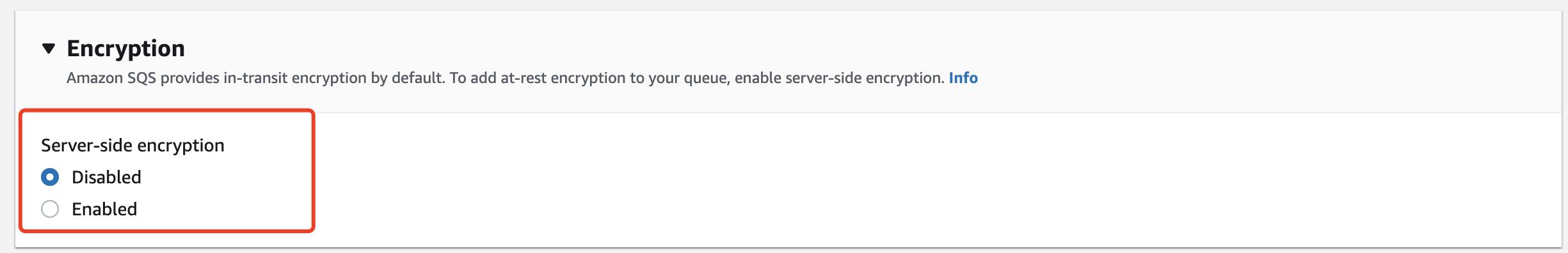Keep server-side encryption set to Disabled
The height and width of the screenshot is (253, 1568).
pos(50,177)
